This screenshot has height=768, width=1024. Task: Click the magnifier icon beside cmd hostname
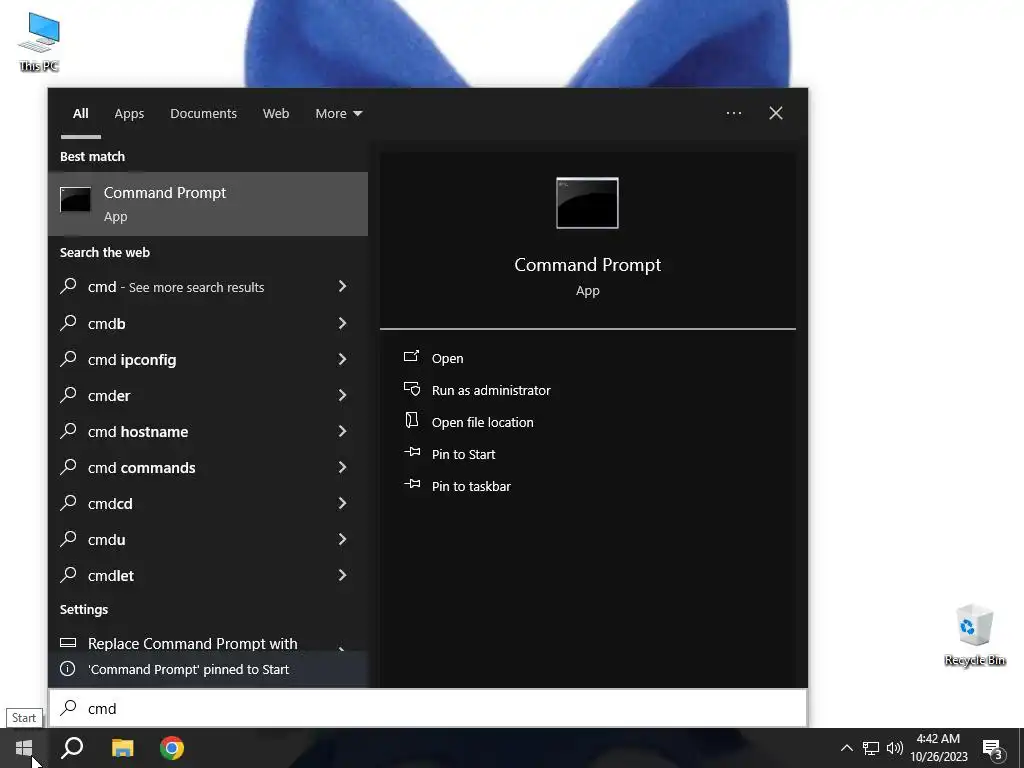[x=69, y=430]
